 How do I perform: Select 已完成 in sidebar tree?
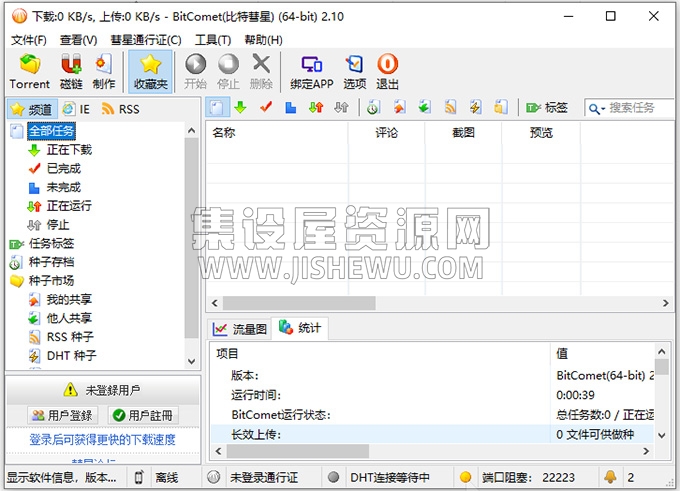point(64,169)
